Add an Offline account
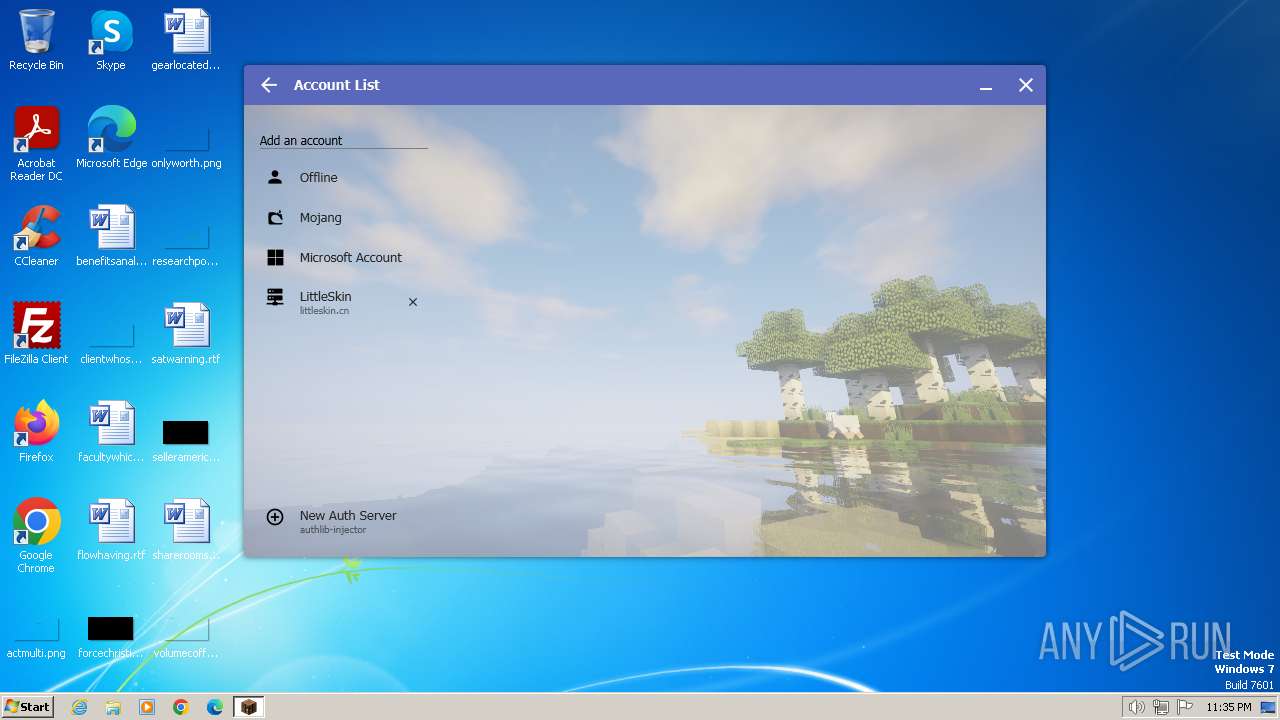 343,177
